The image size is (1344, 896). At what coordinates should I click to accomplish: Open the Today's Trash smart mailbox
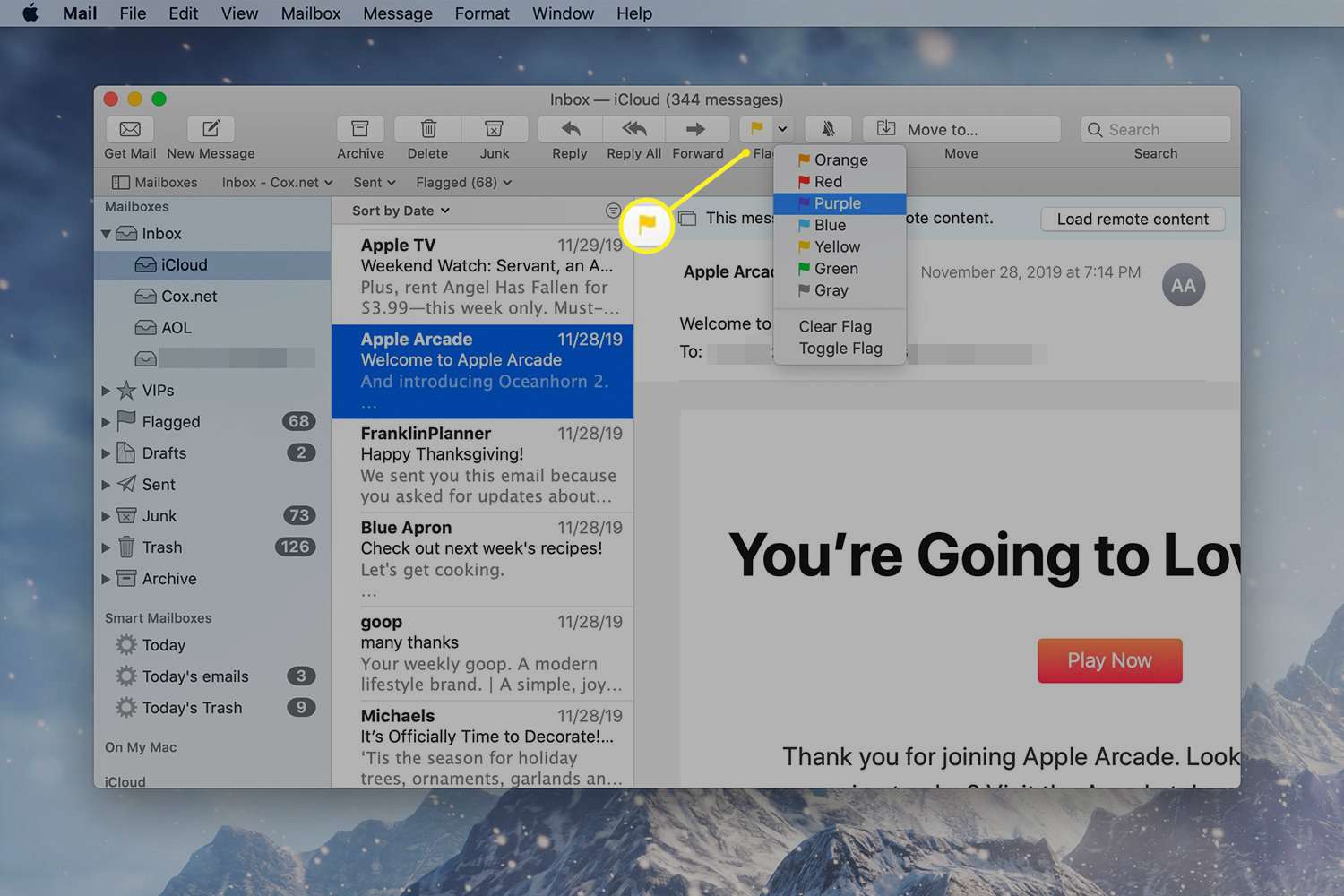212,708
